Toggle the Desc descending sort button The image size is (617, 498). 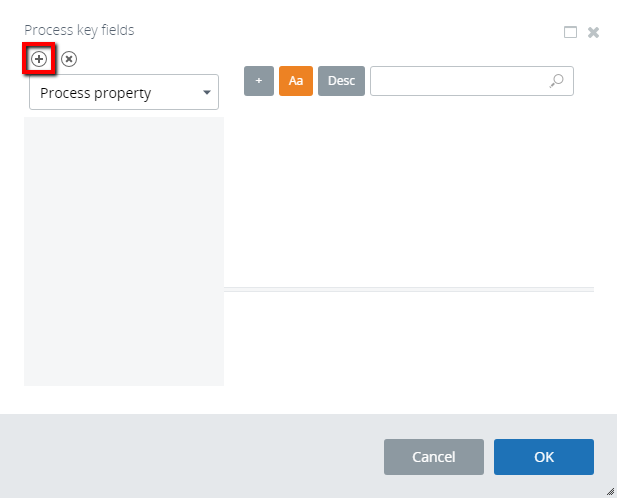click(x=341, y=81)
